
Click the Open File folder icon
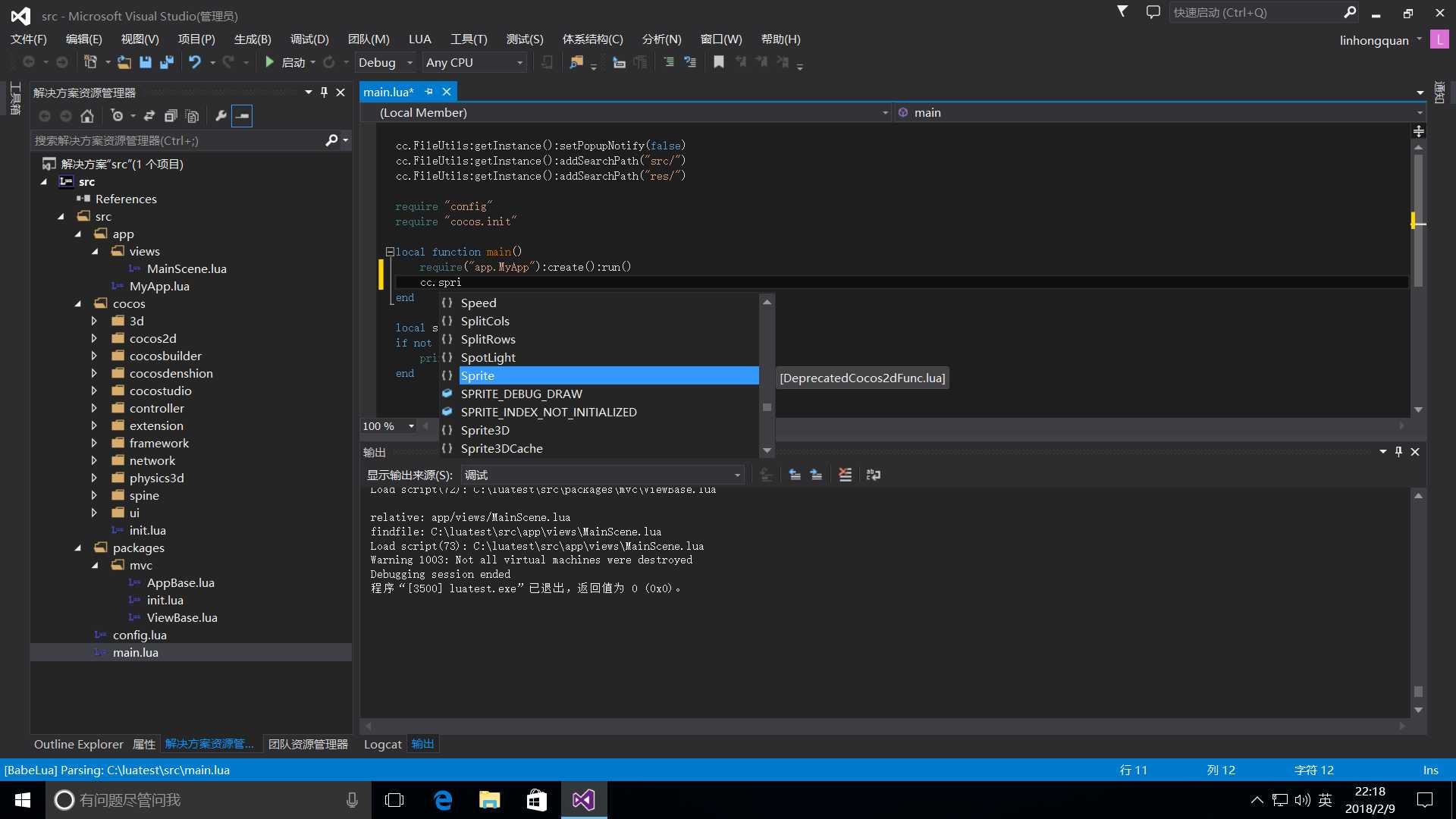click(x=124, y=62)
